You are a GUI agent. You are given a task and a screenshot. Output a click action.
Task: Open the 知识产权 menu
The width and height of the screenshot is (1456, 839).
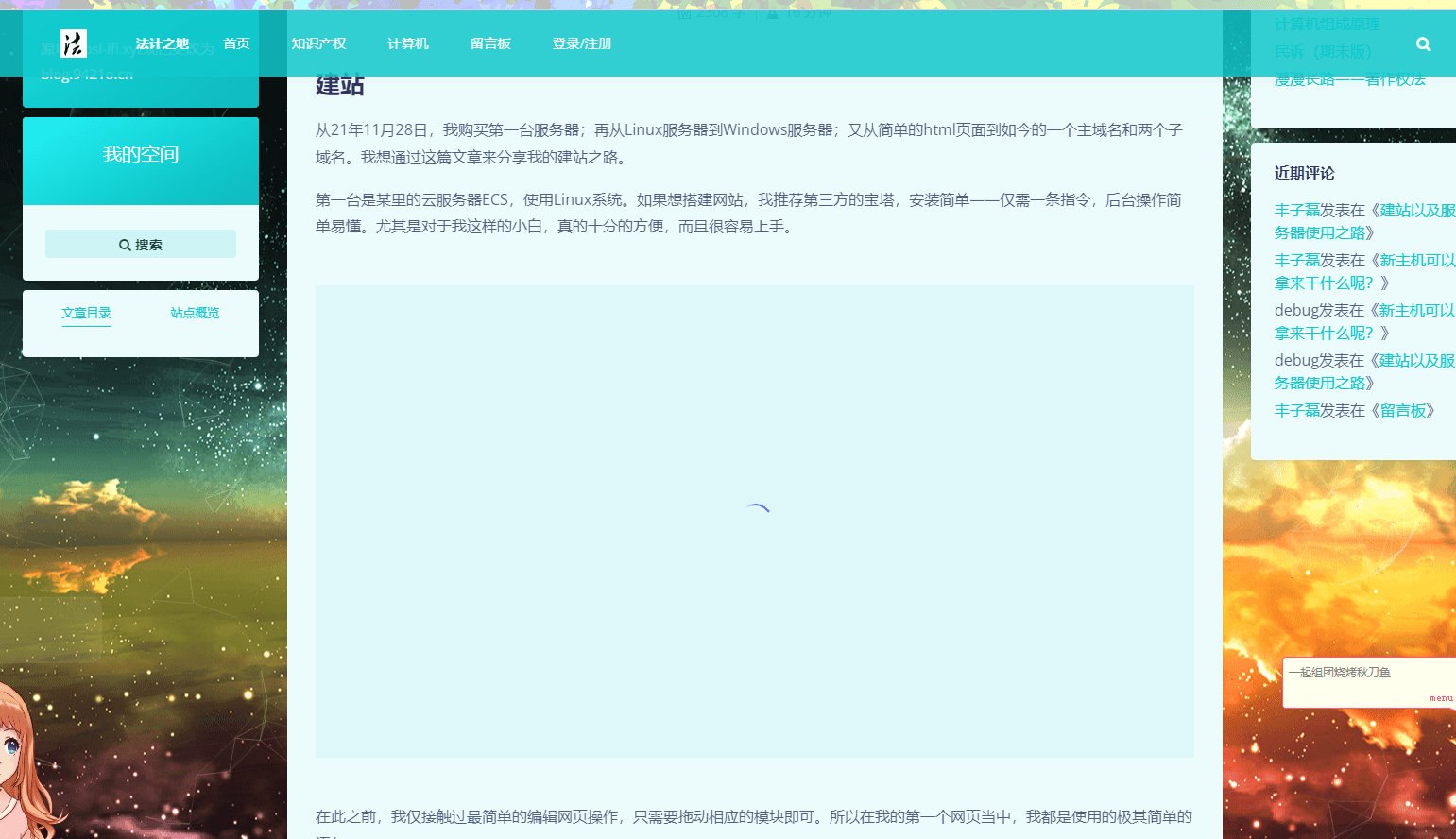318,43
